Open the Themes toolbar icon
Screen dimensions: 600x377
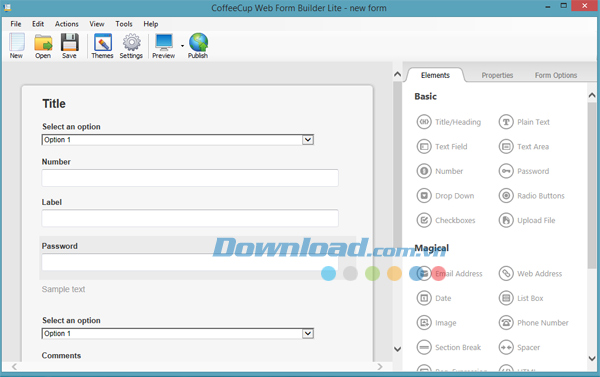point(102,46)
